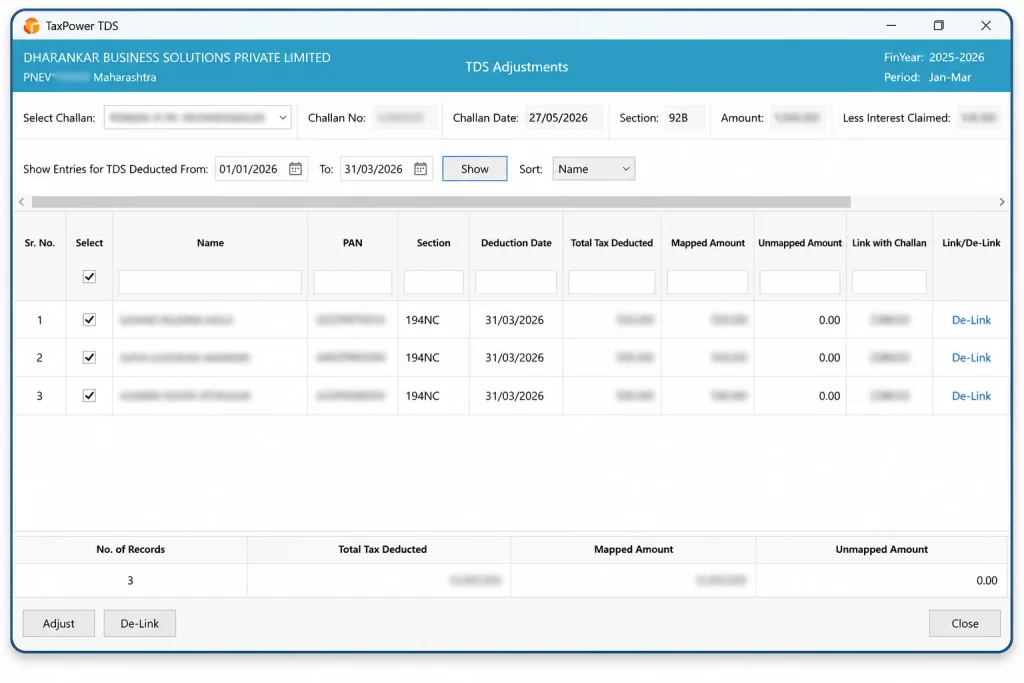
Task: Uncheck the Select box for row 2
Action: [x=89, y=358]
